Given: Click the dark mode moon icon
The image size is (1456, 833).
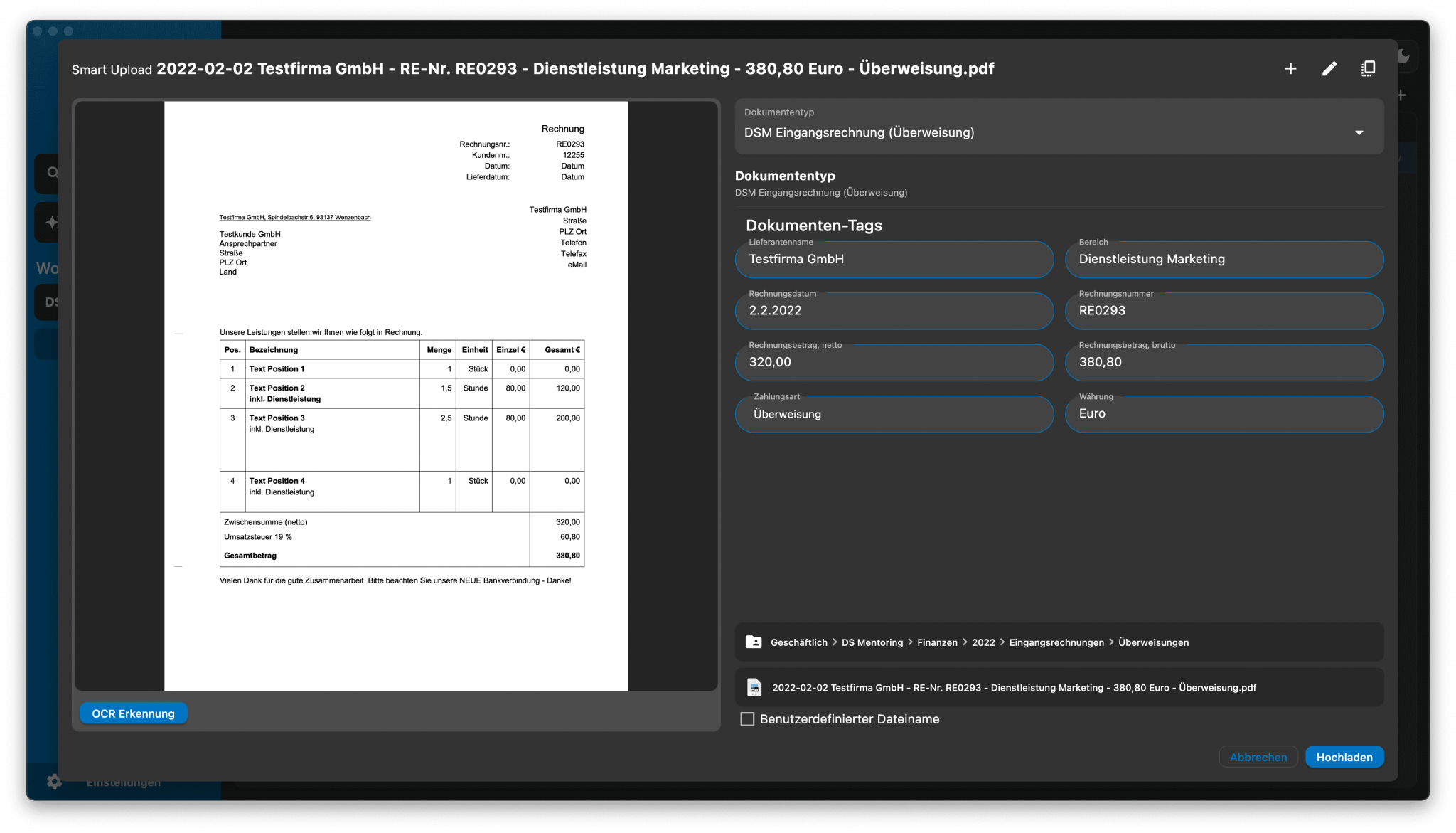Looking at the screenshot, I should (1404, 57).
